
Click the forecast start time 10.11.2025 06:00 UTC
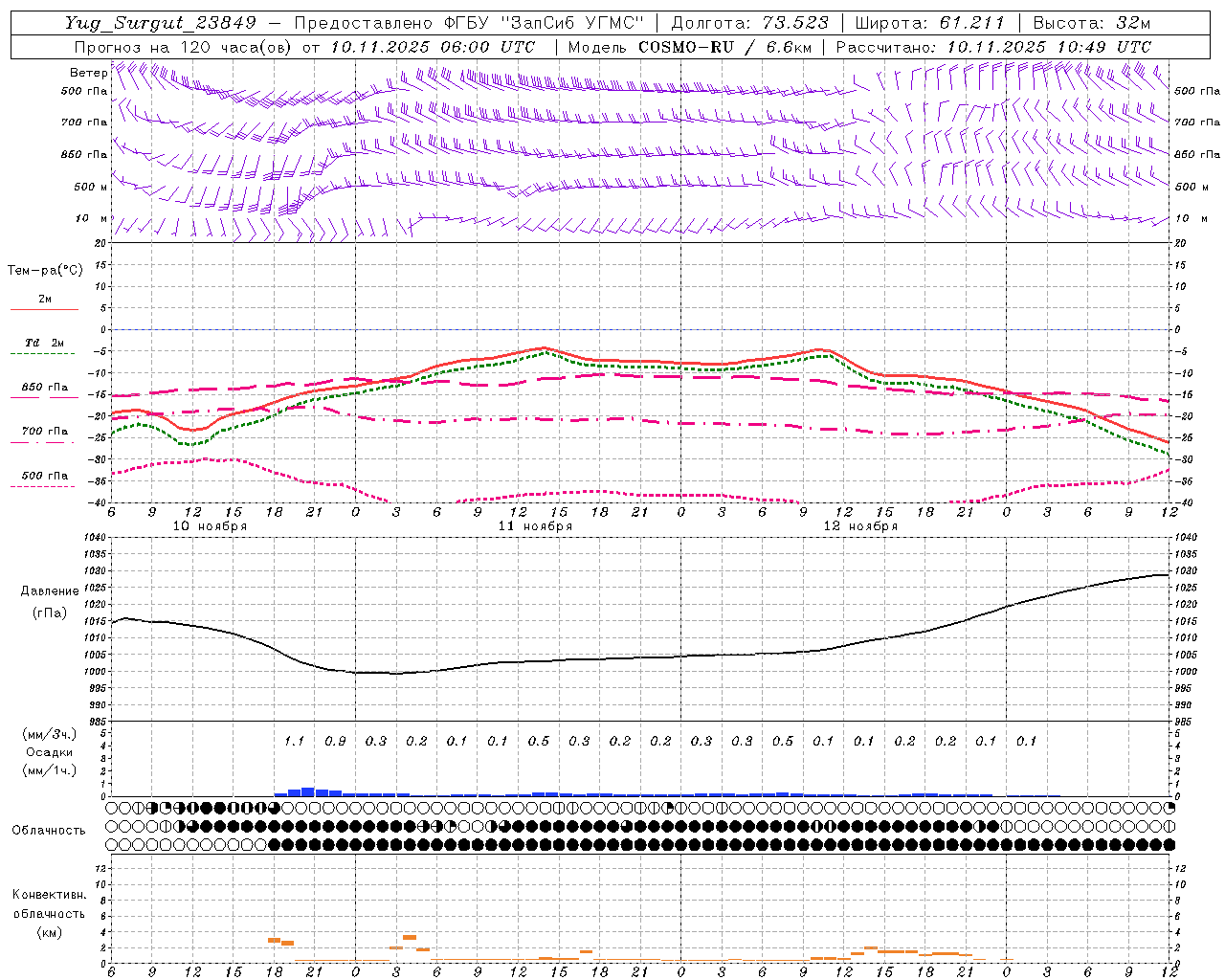click(x=433, y=47)
